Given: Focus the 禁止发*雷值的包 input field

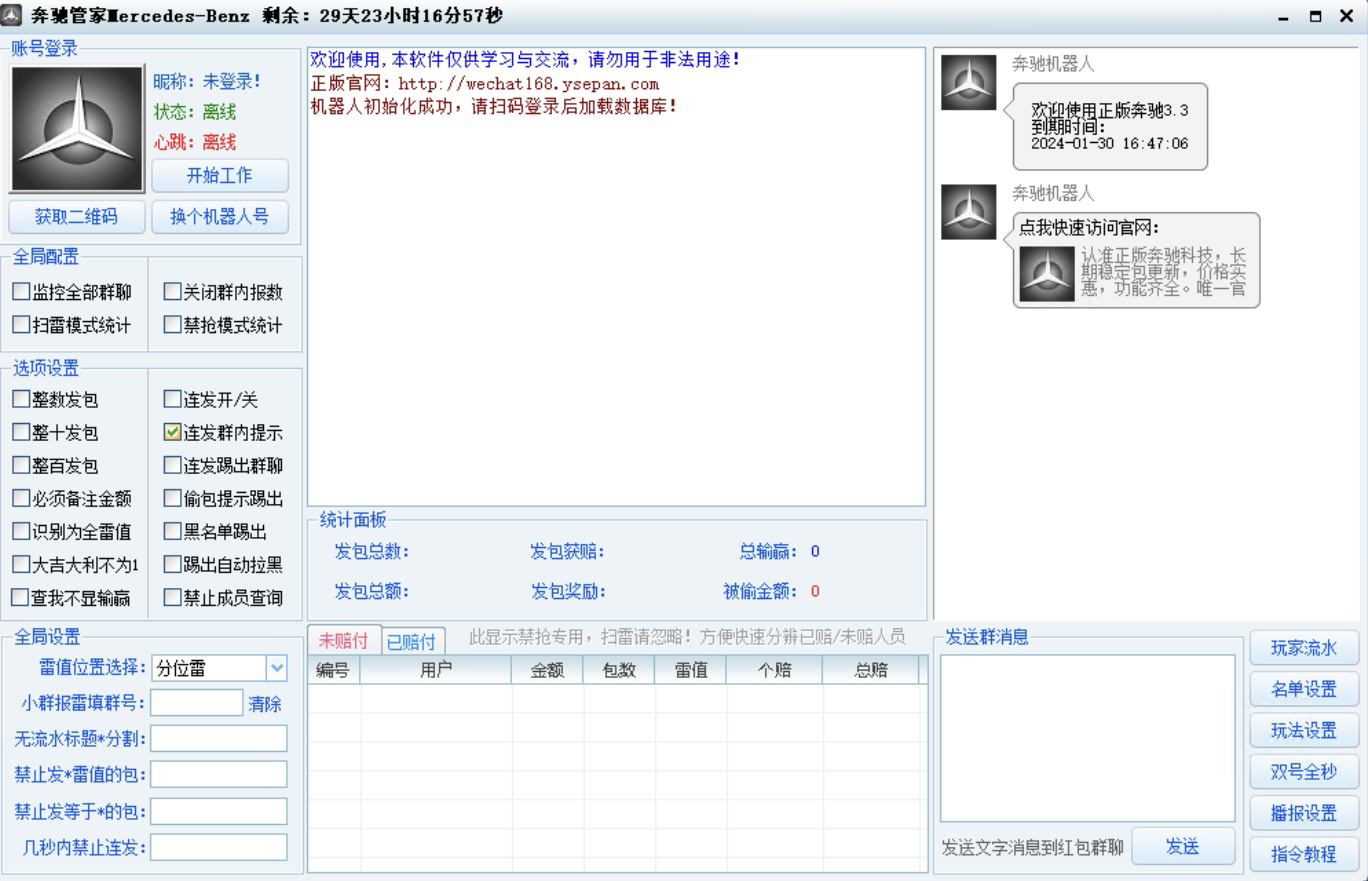Looking at the screenshot, I should (219, 775).
